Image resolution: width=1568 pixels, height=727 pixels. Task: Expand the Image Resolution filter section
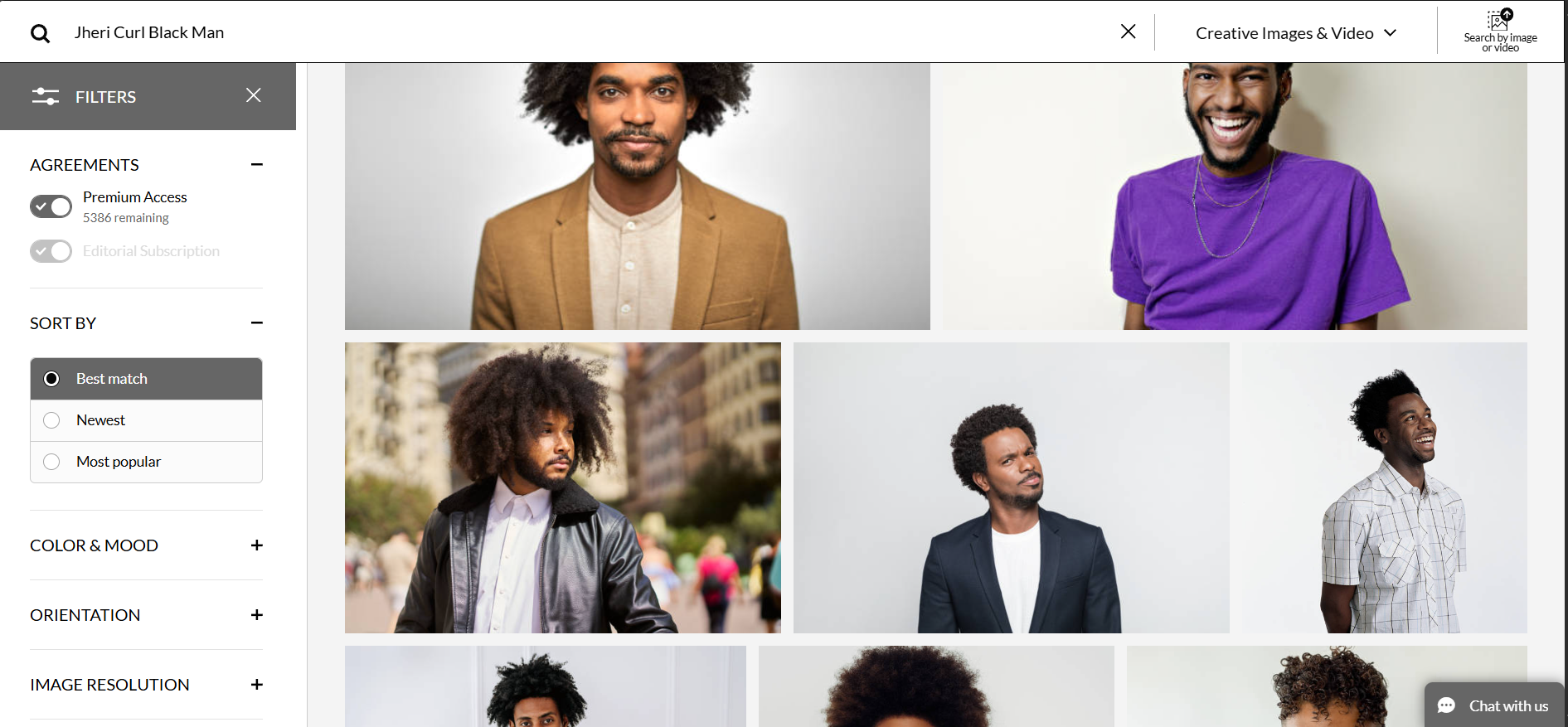click(x=257, y=684)
